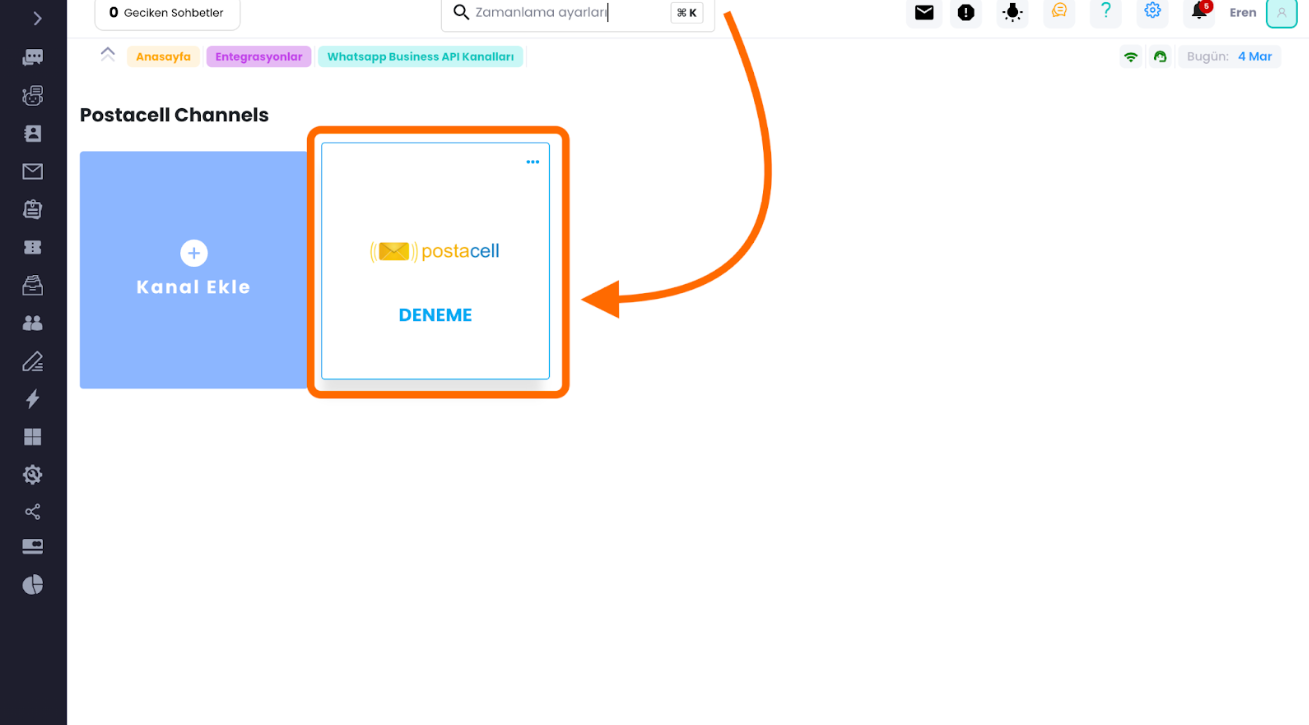Open the people group icon in sidebar
The width and height of the screenshot is (1309, 725).
[x=33, y=323]
